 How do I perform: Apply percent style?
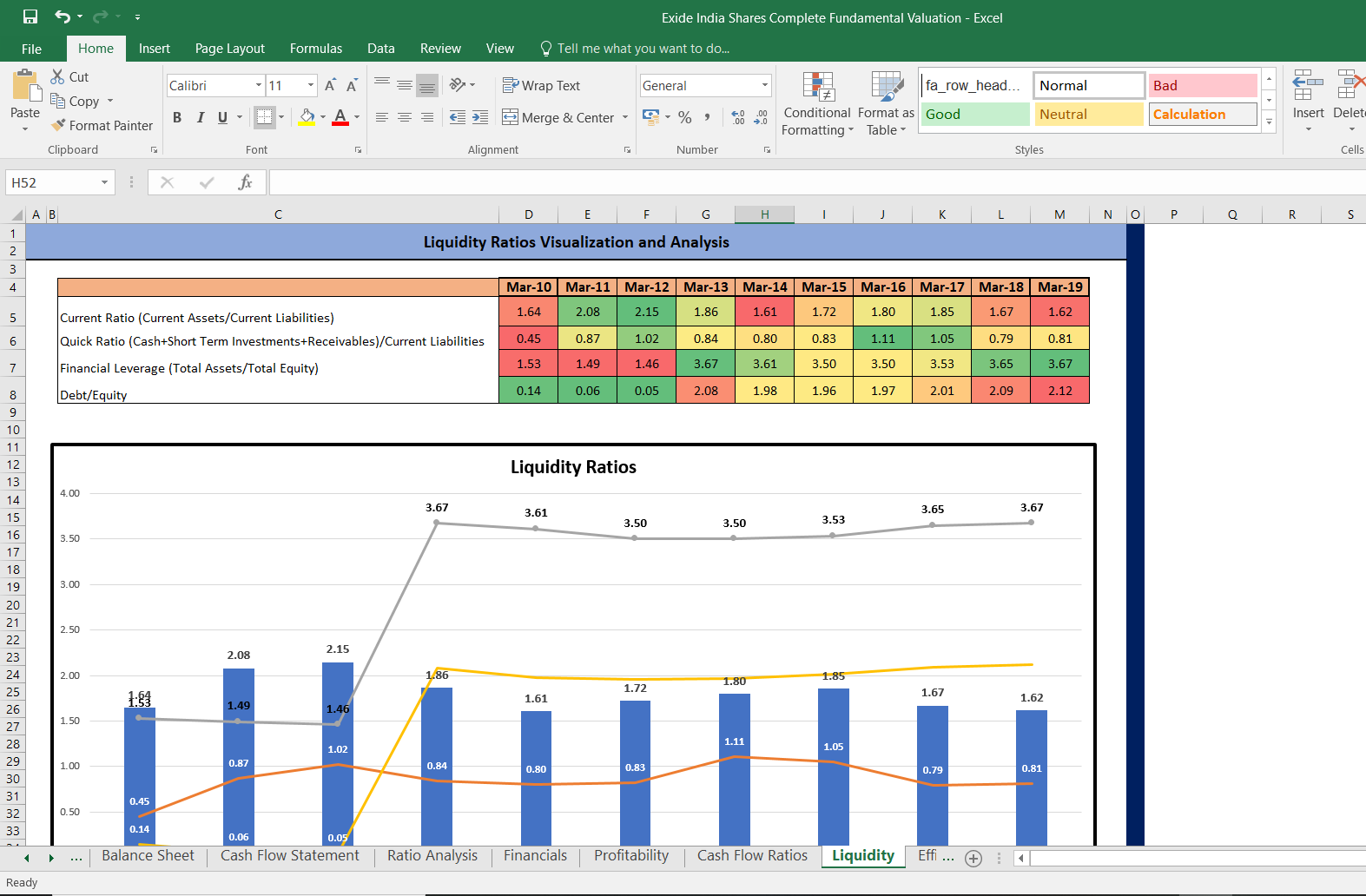pyautogui.click(x=685, y=117)
